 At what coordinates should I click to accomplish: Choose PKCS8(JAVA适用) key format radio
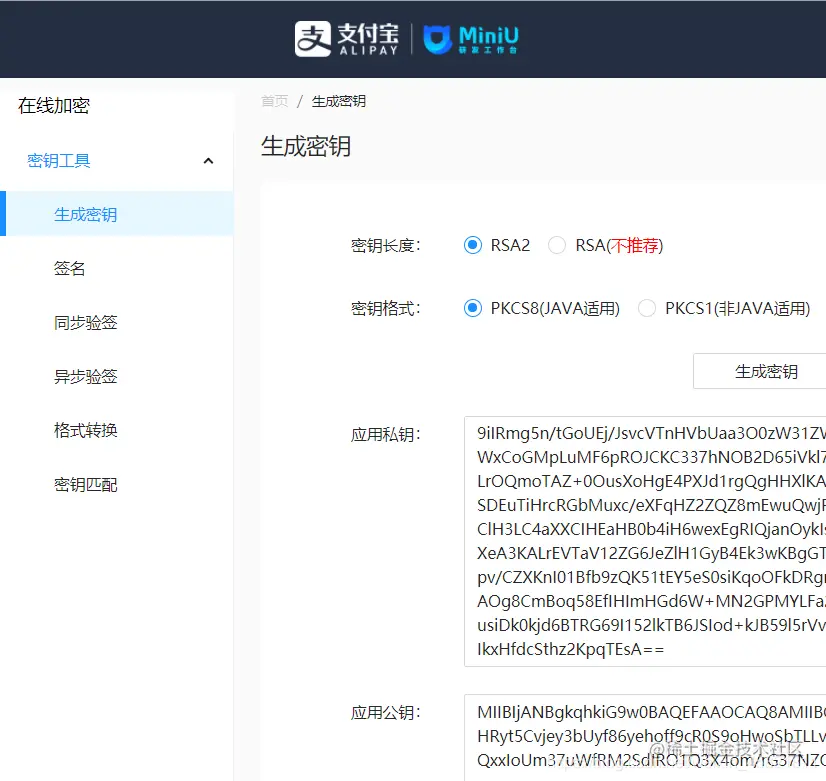pyautogui.click(x=473, y=308)
